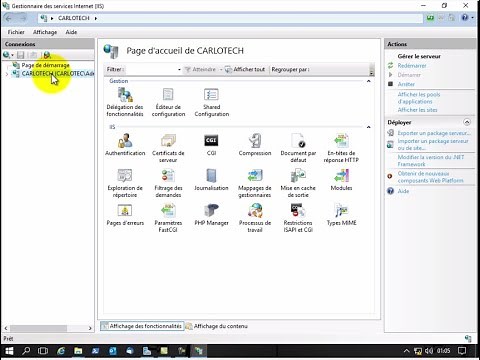Open Paramètres FastCGI

pos(168,218)
